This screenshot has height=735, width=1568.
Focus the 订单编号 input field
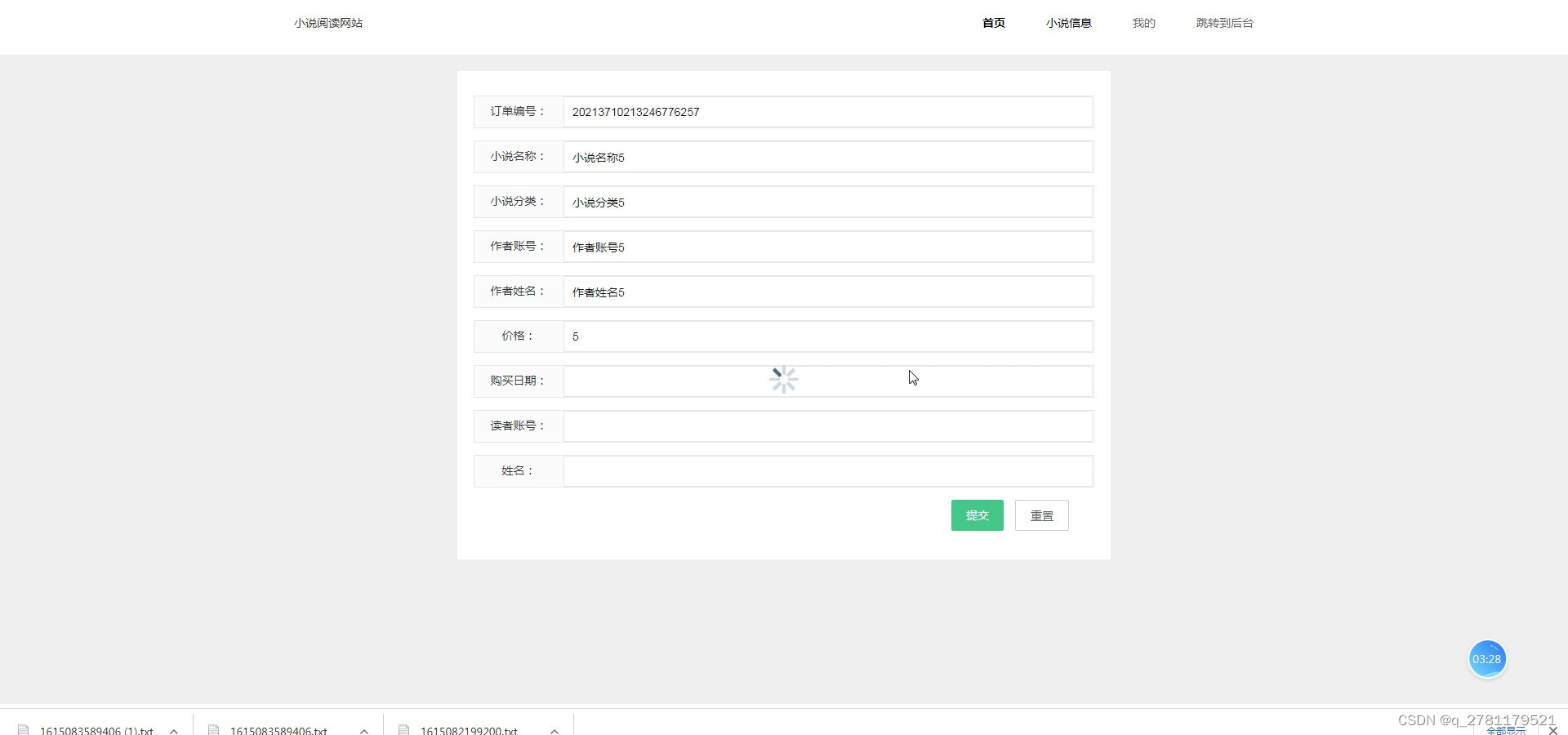click(828, 112)
